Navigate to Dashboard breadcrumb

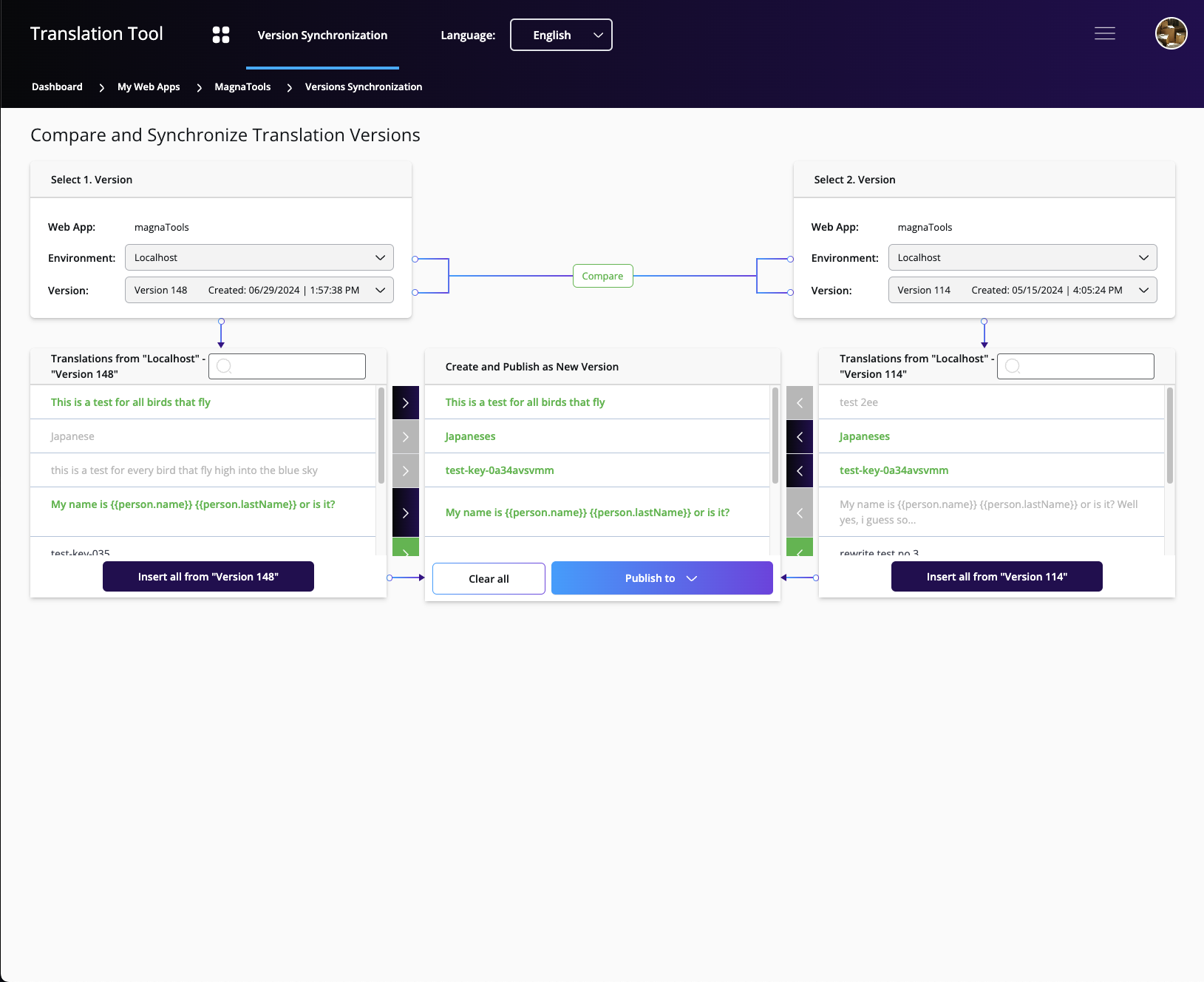(57, 87)
